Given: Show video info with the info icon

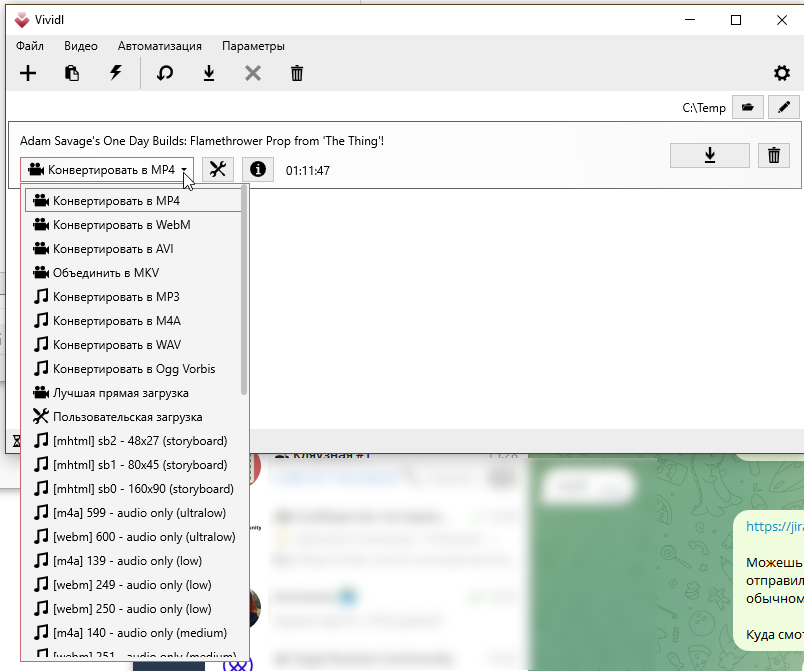Looking at the screenshot, I should (x=258, y=169).
